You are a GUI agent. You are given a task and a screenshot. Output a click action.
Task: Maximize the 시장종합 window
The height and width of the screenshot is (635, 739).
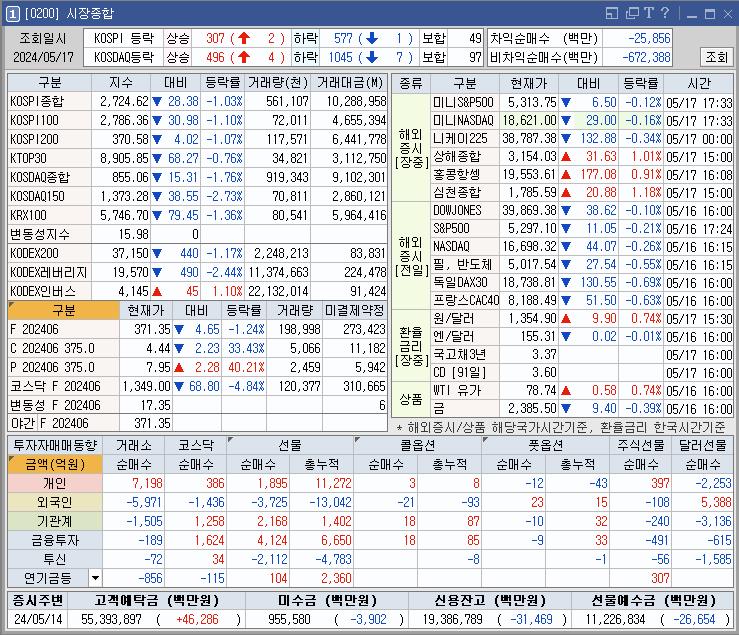pyautogui.click(x=710, y=14)
